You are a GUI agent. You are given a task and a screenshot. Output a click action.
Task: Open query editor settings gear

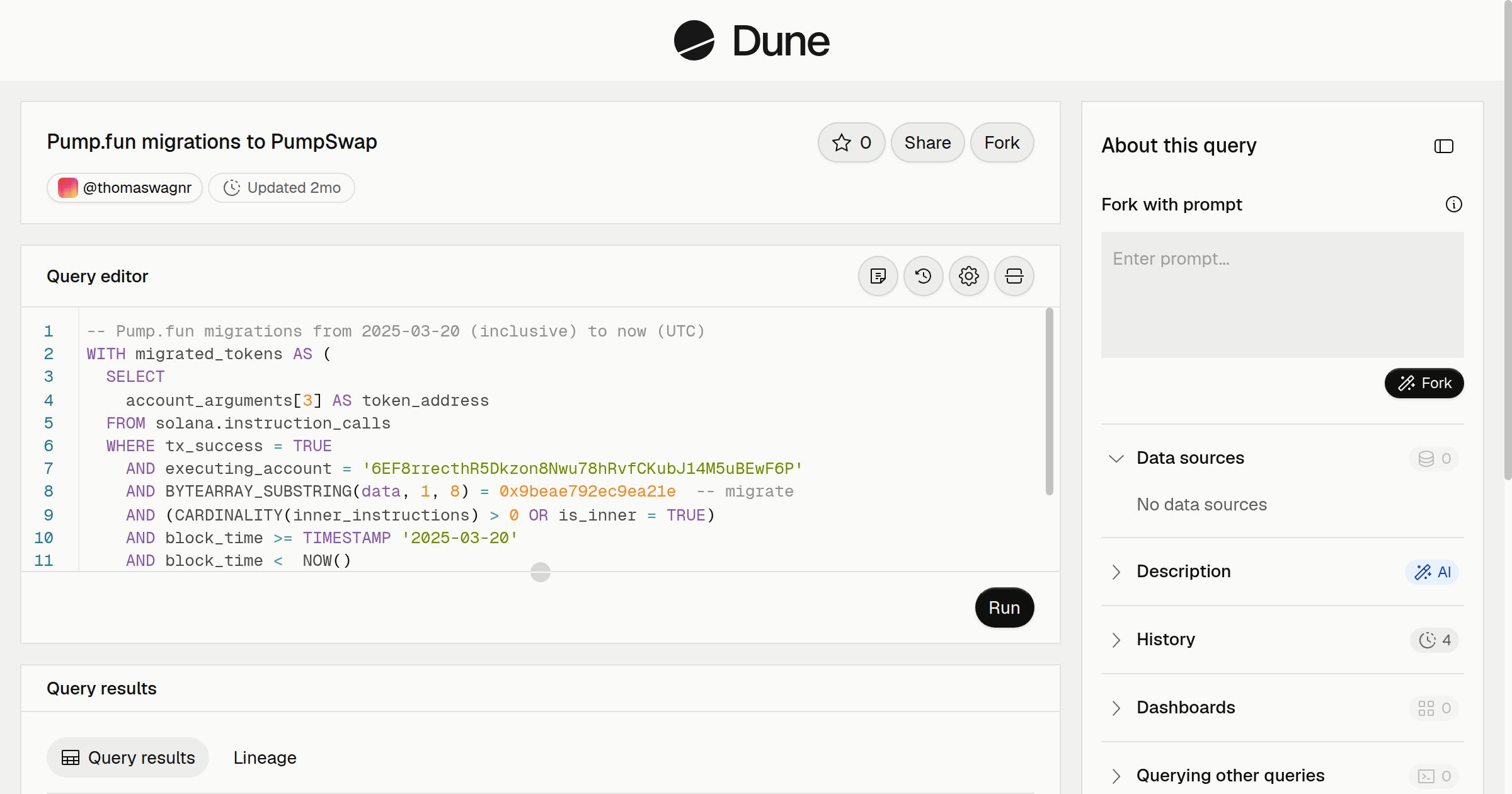(x=969, y=276)
